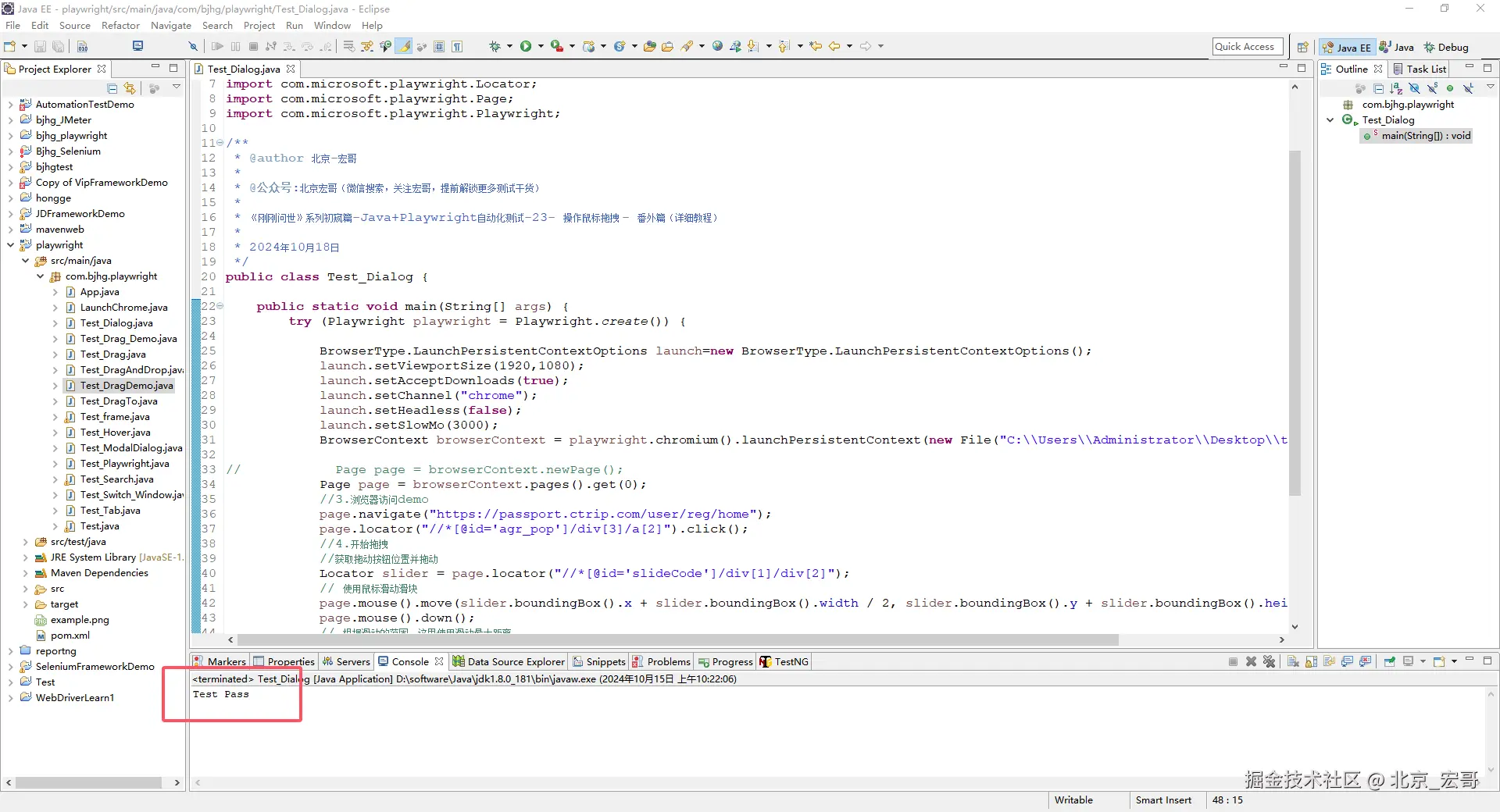Screen dimensions: 1500x812
Task: Click the Open Web Browser globe icon
Action: click(717, 46)
